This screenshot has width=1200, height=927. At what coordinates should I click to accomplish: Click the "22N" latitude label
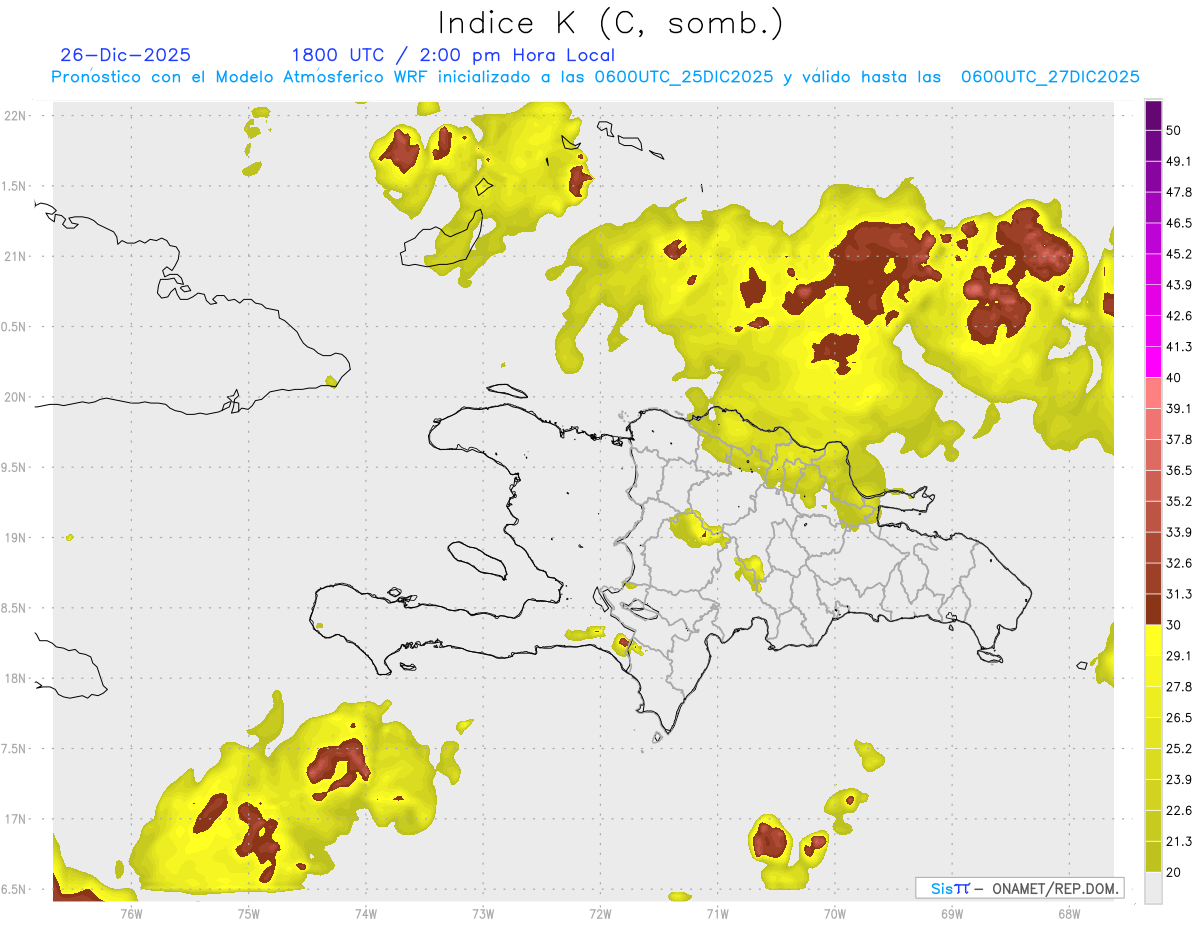coord(15,116)
